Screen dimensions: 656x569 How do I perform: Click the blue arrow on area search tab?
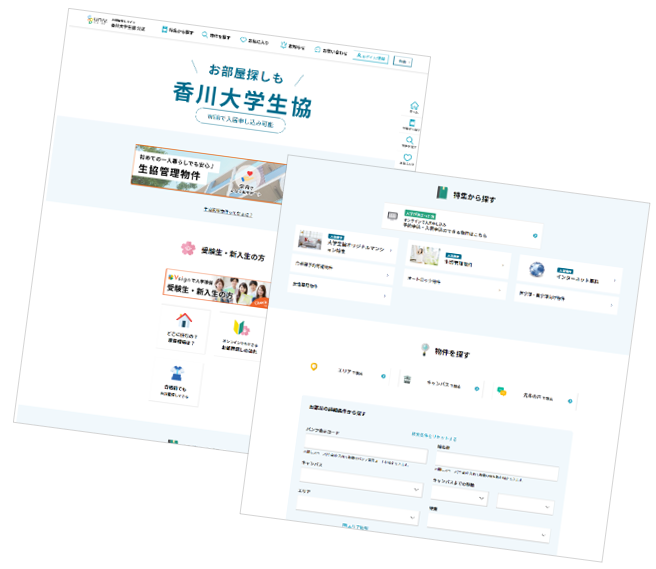pos(383,376)
